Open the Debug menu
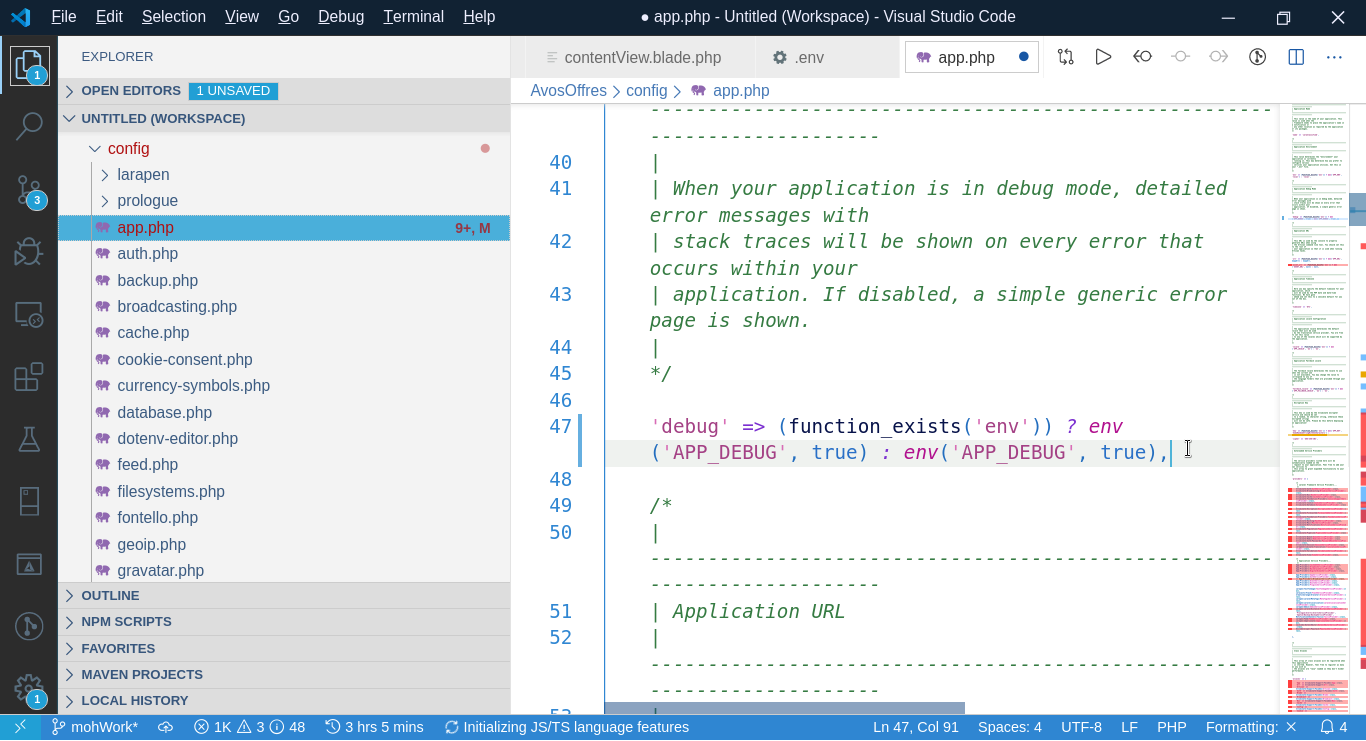 (341, 17)
